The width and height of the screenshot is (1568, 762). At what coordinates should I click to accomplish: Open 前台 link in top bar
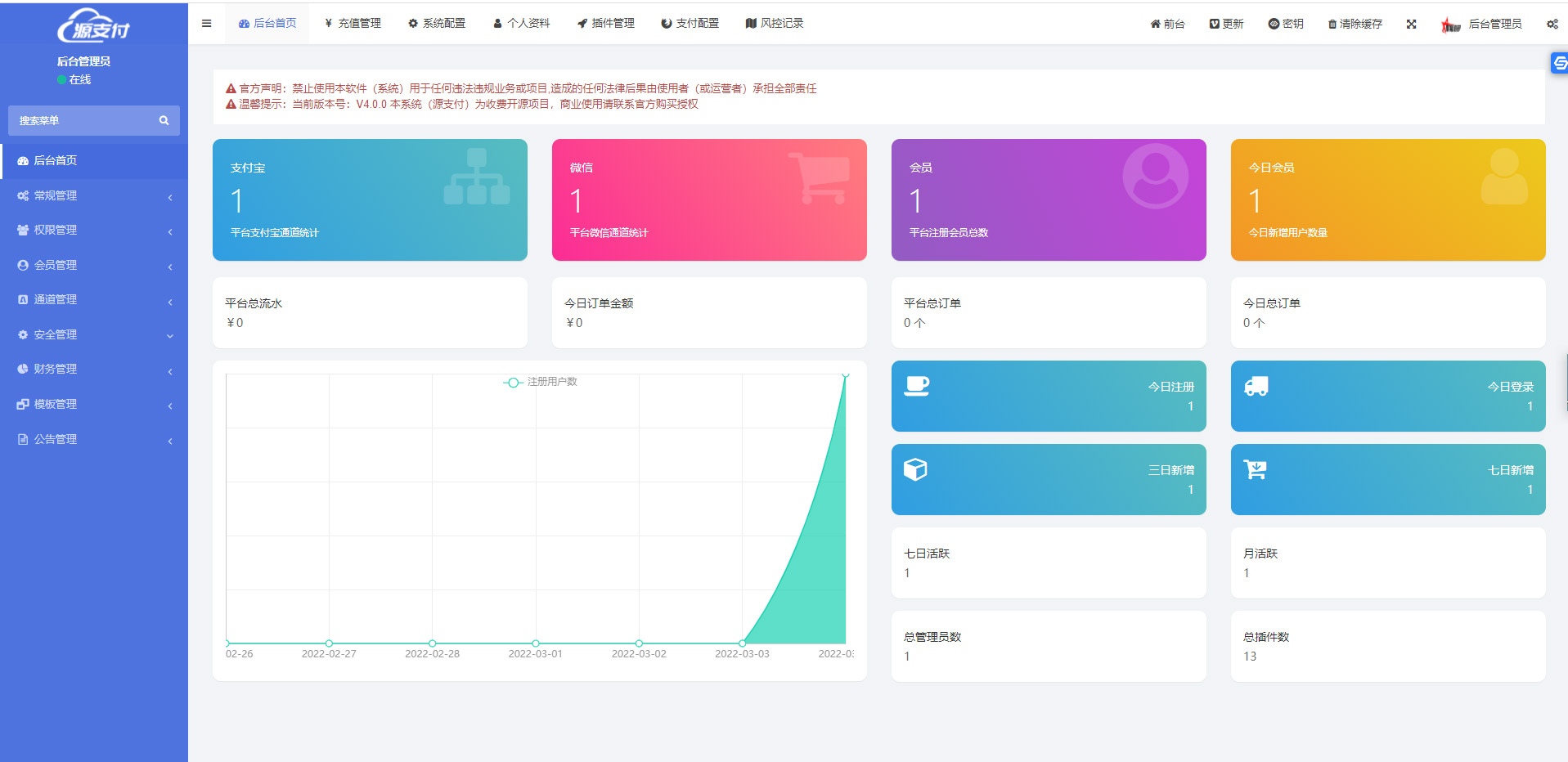click(x=1167, y=24)
